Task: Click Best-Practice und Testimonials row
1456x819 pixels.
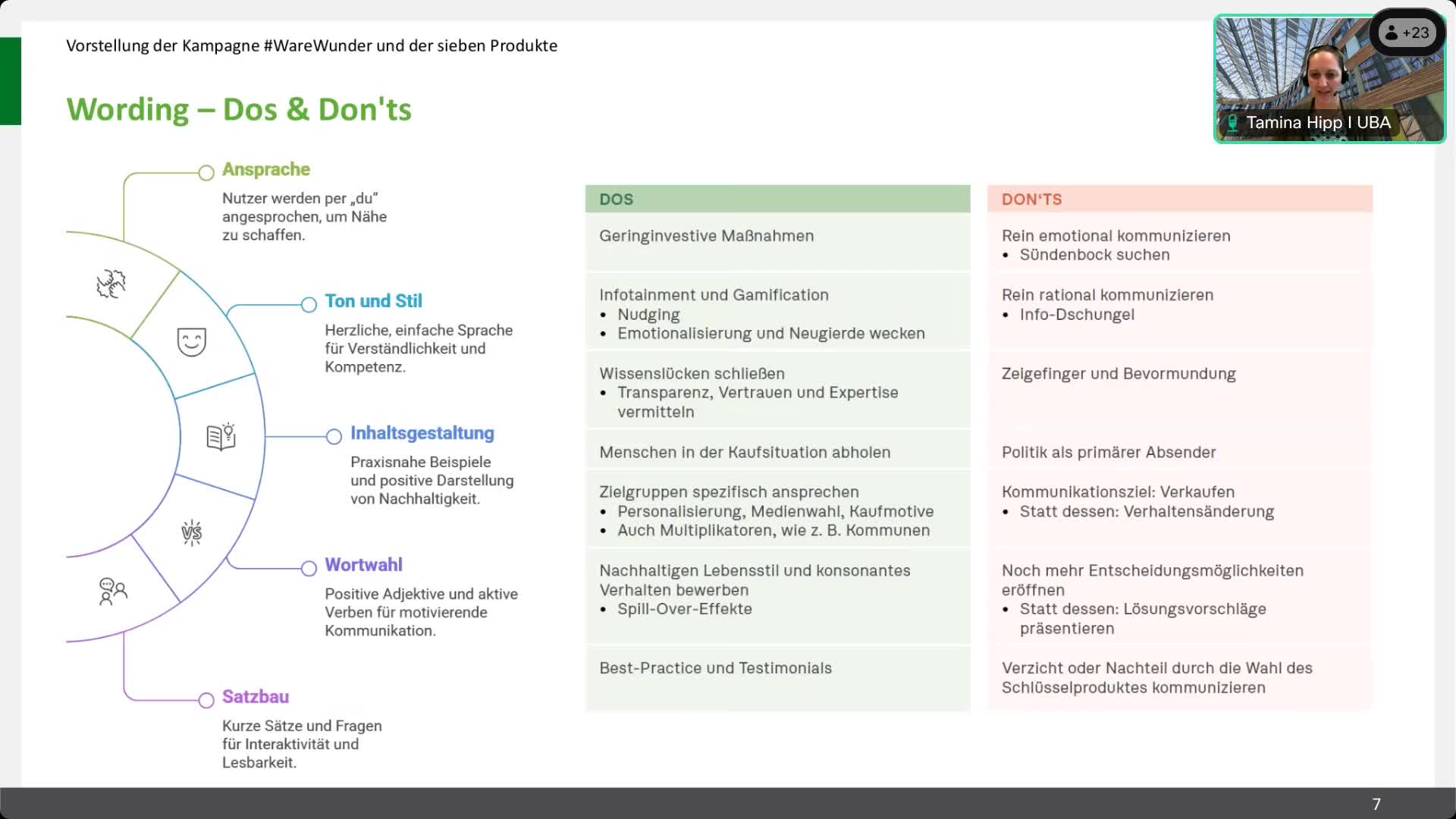Action: 715,668
